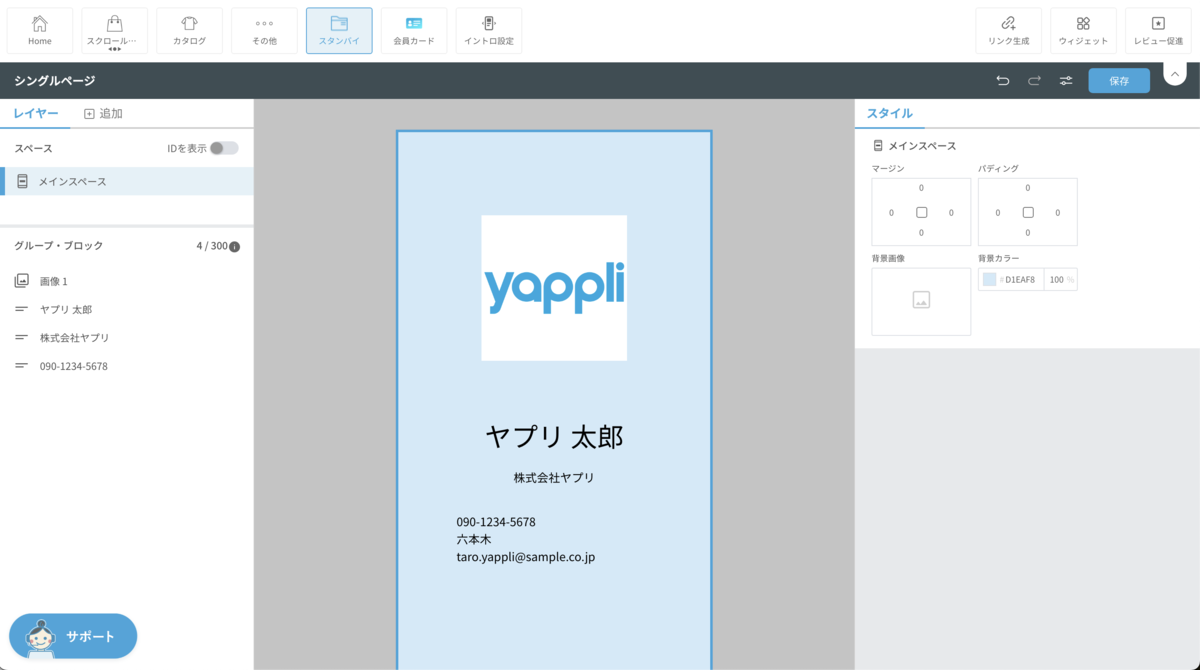Open the background color swatch D1EAF8
1200x670 pixels.
[989, 280]
